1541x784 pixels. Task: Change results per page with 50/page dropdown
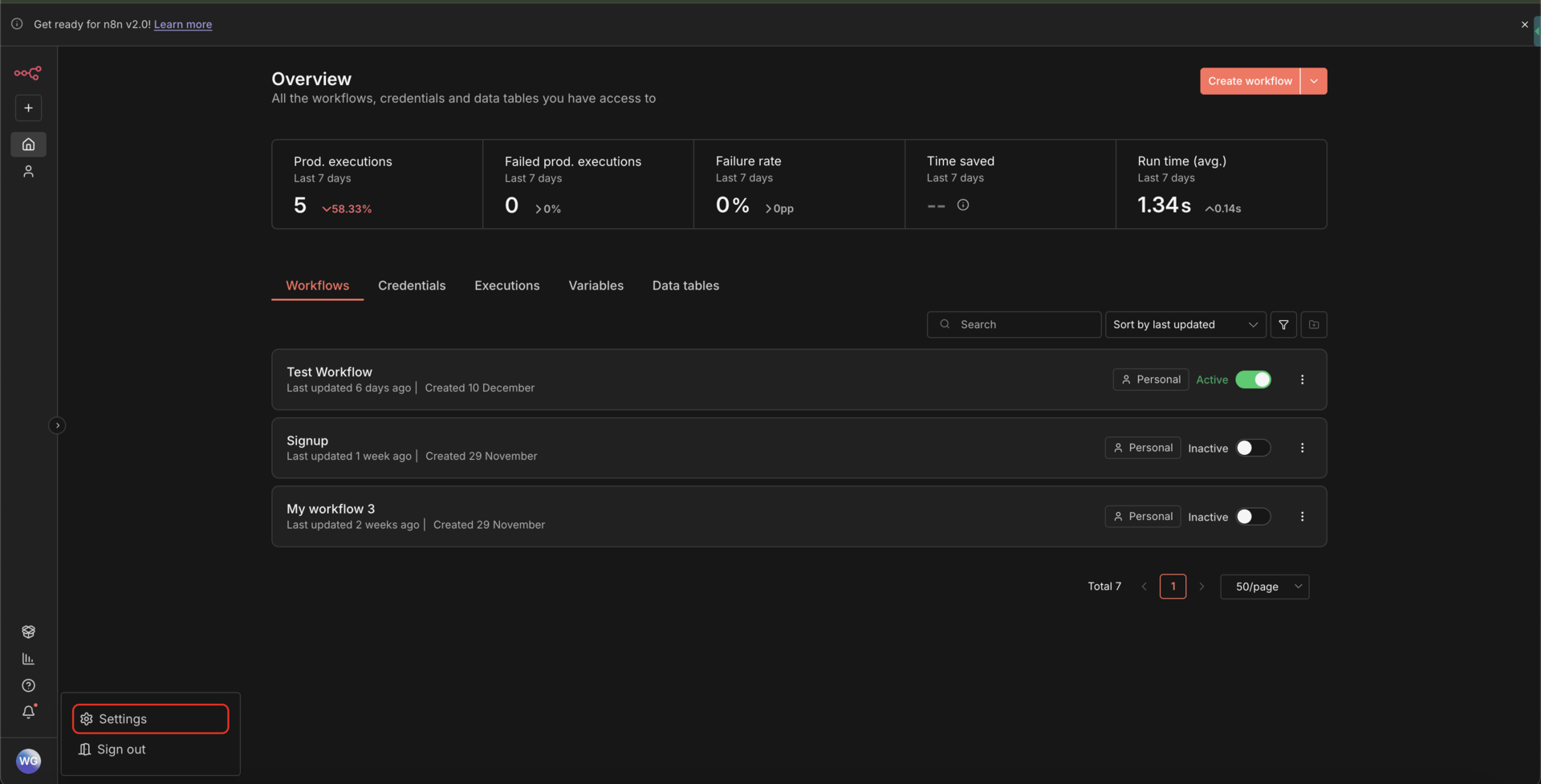(x=1264, y=587)
